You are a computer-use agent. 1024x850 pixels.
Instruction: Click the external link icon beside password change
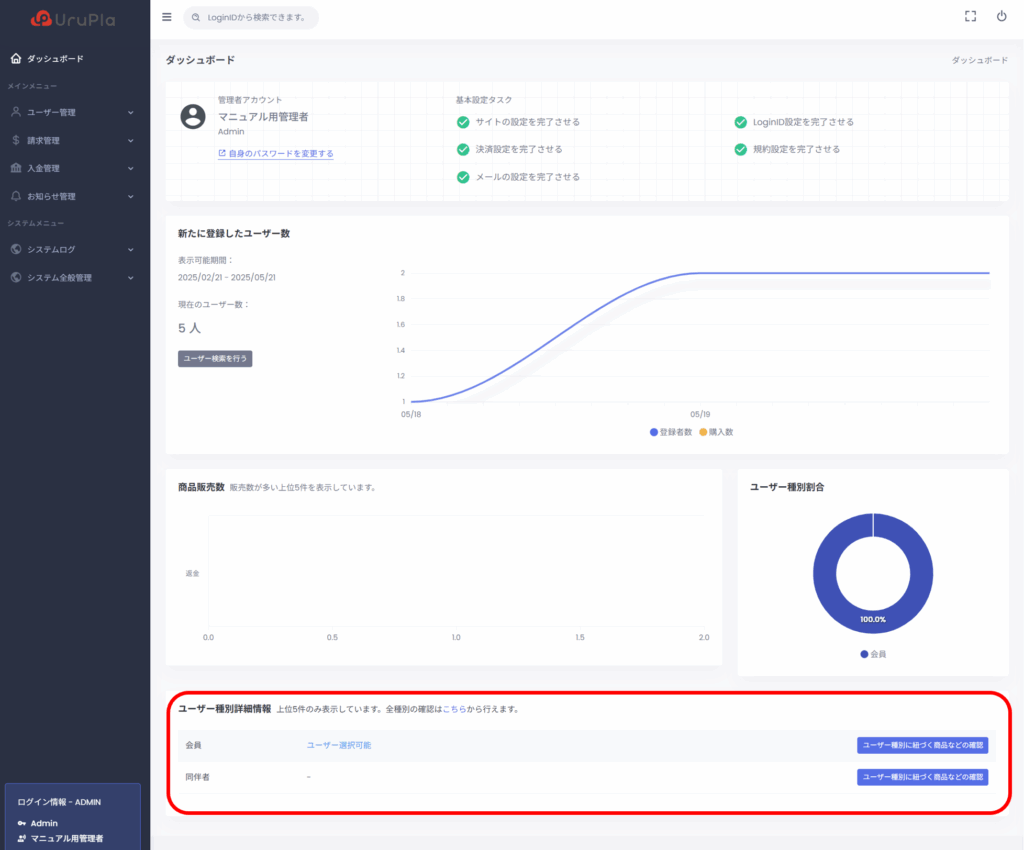click(222, 153)
